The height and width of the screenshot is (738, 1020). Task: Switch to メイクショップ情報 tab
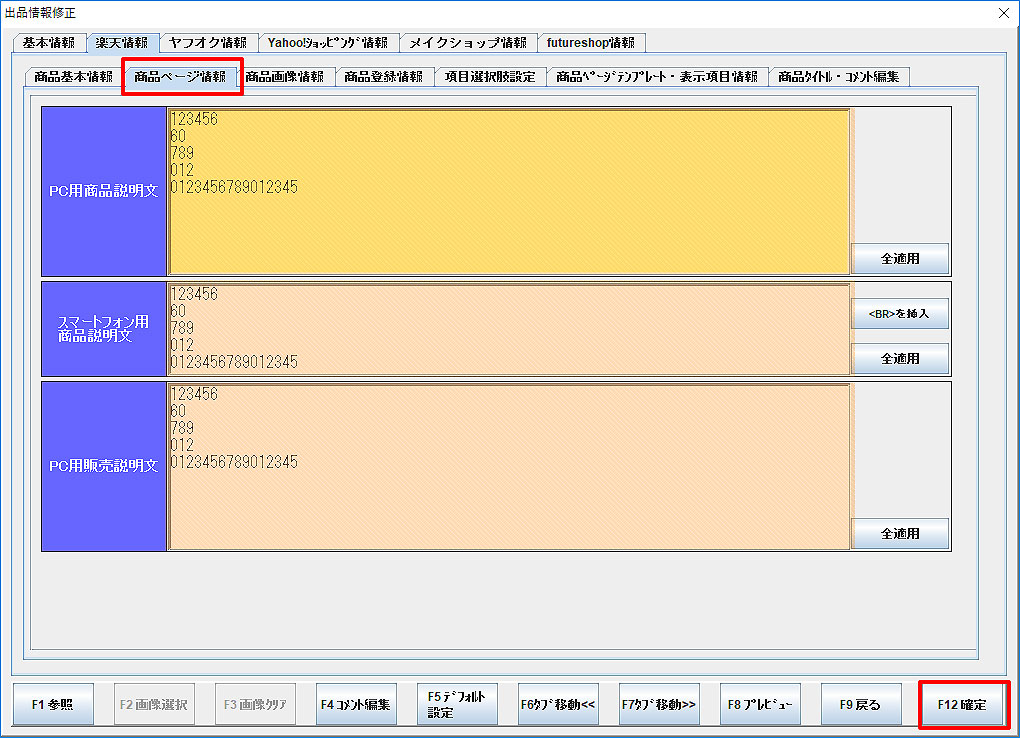[x=468, y=43]
